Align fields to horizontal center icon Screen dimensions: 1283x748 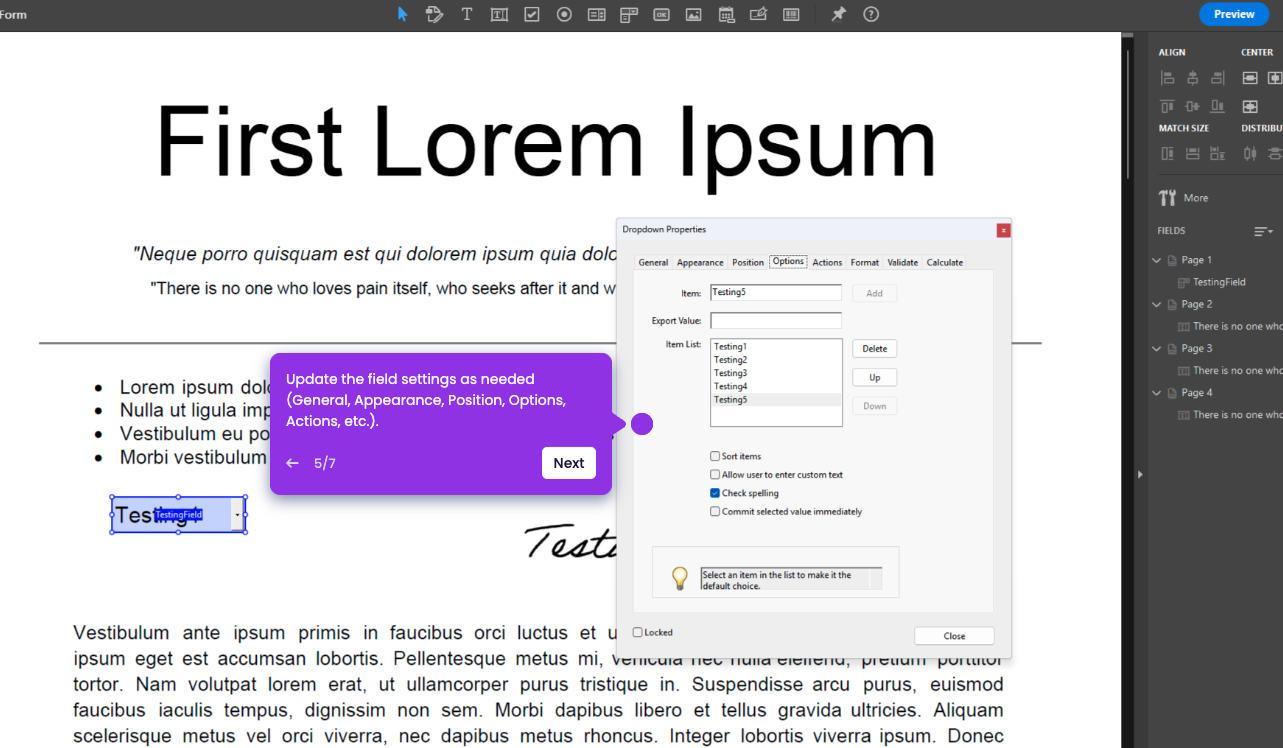1192,78
